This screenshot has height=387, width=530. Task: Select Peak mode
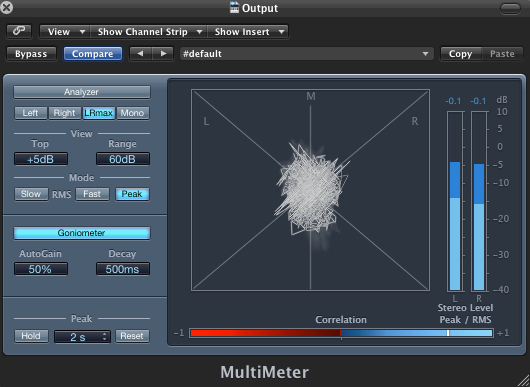pyautogui.click(x=132, y=194)
